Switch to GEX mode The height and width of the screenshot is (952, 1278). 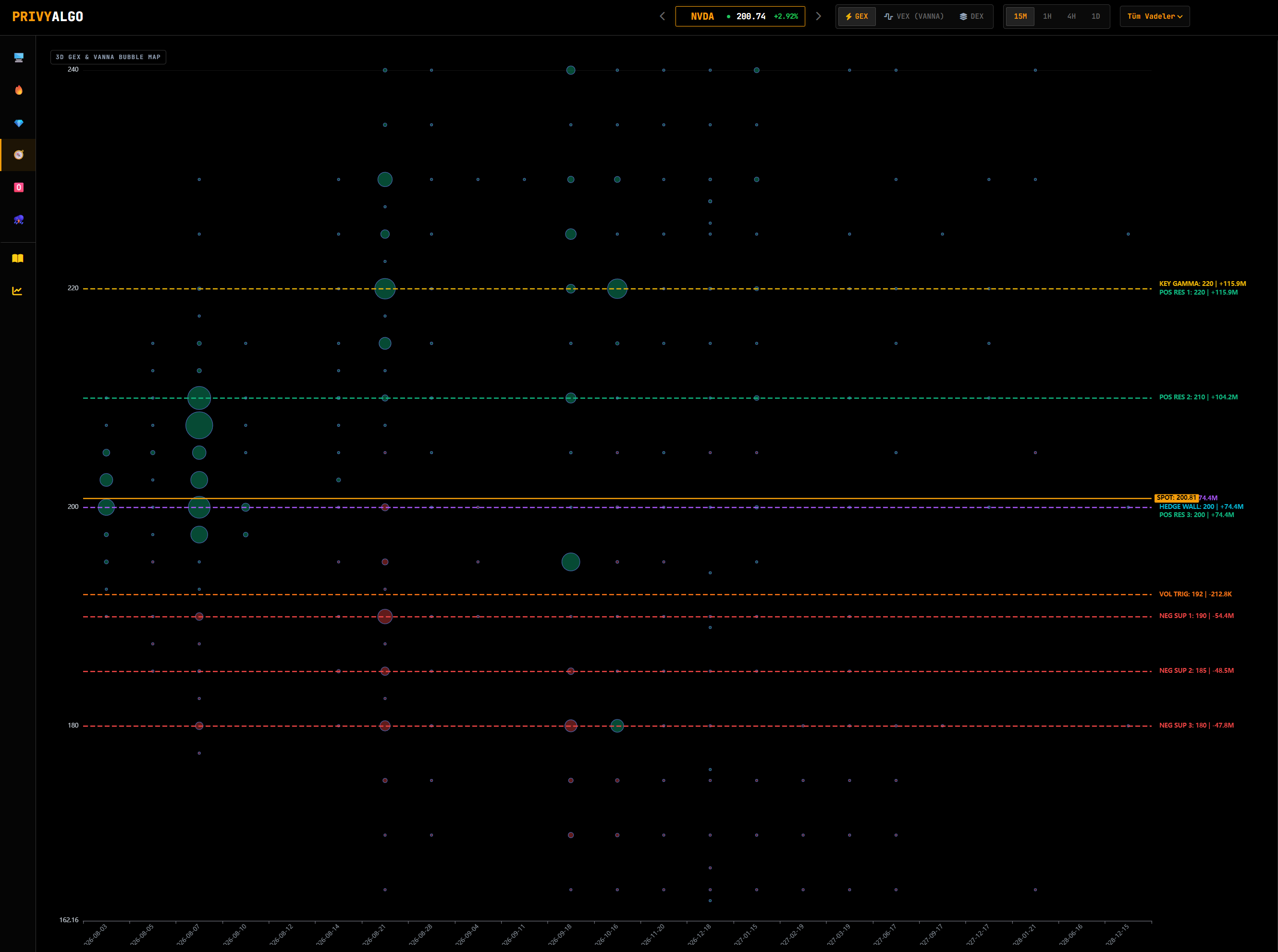coord(856,16)
